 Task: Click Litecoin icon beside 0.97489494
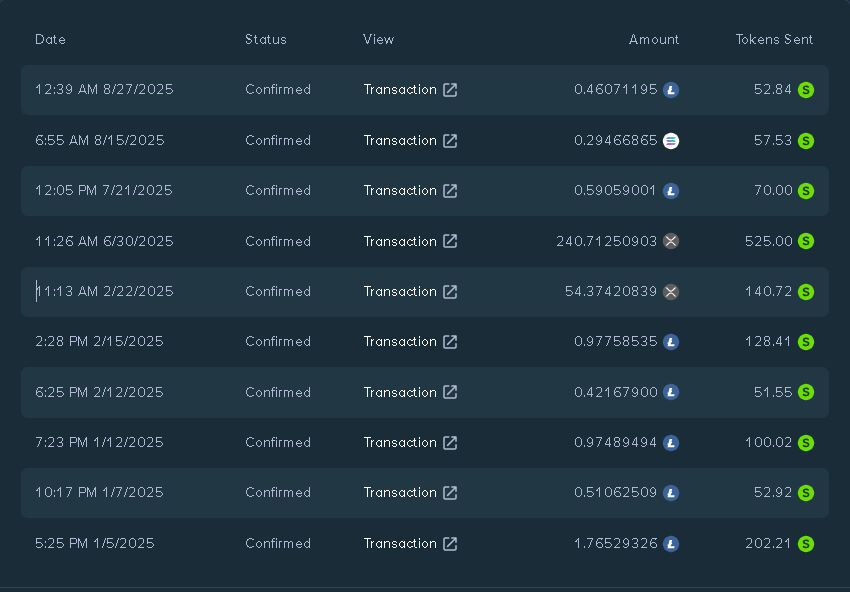tap(671, 442)
